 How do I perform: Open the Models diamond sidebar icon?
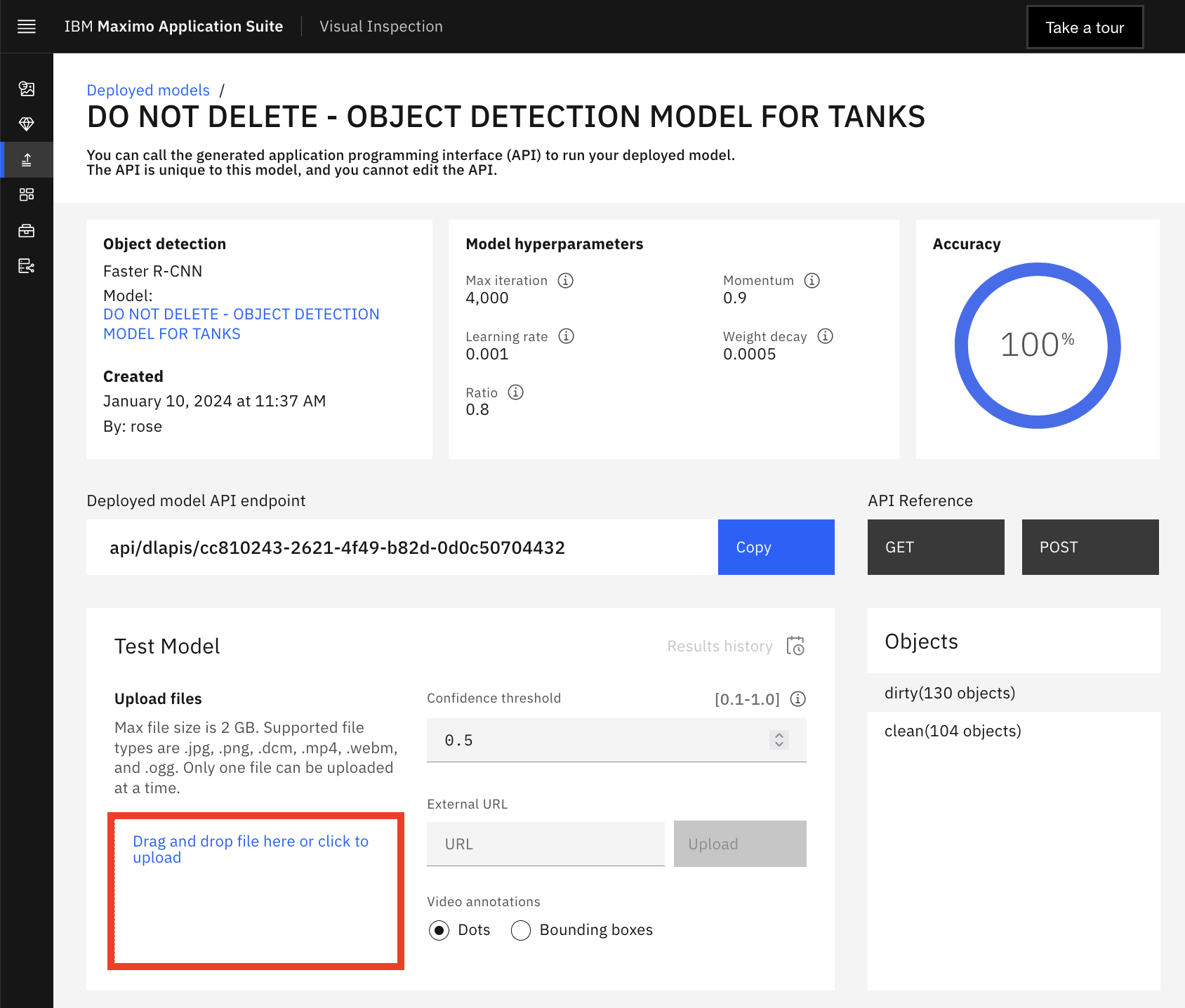(27, 124)
